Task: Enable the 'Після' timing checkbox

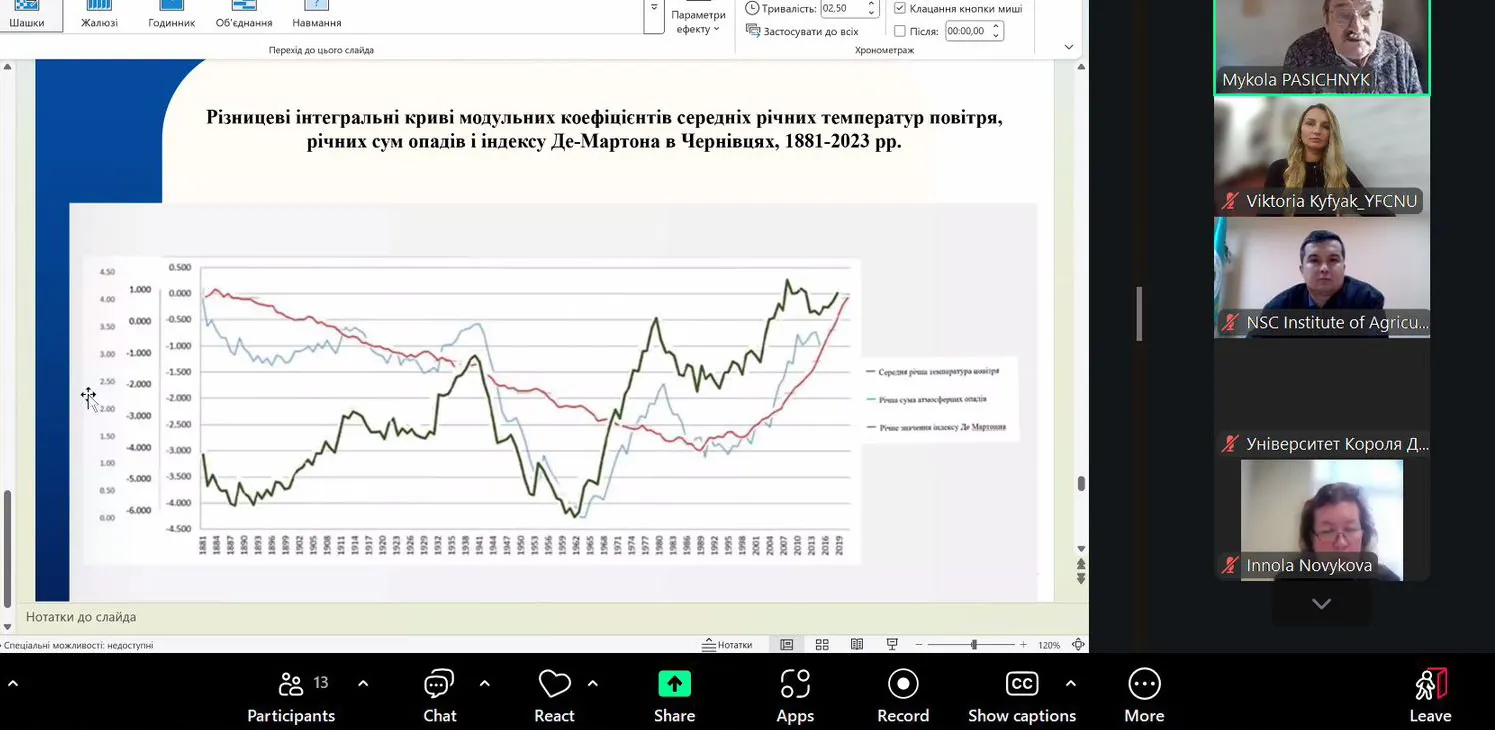Action: coord(900,31)
